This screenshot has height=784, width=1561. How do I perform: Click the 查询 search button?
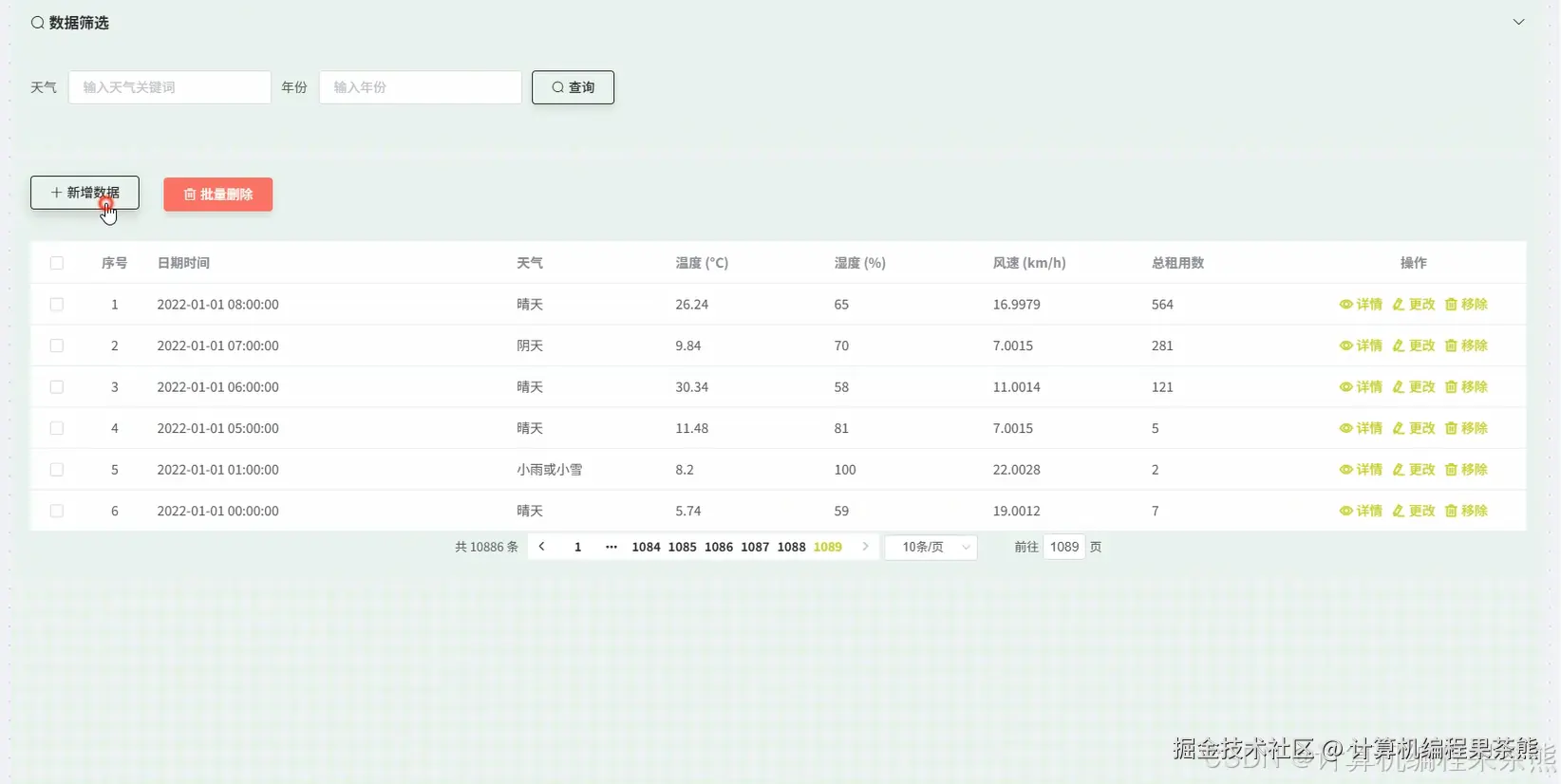coord(573,87)
